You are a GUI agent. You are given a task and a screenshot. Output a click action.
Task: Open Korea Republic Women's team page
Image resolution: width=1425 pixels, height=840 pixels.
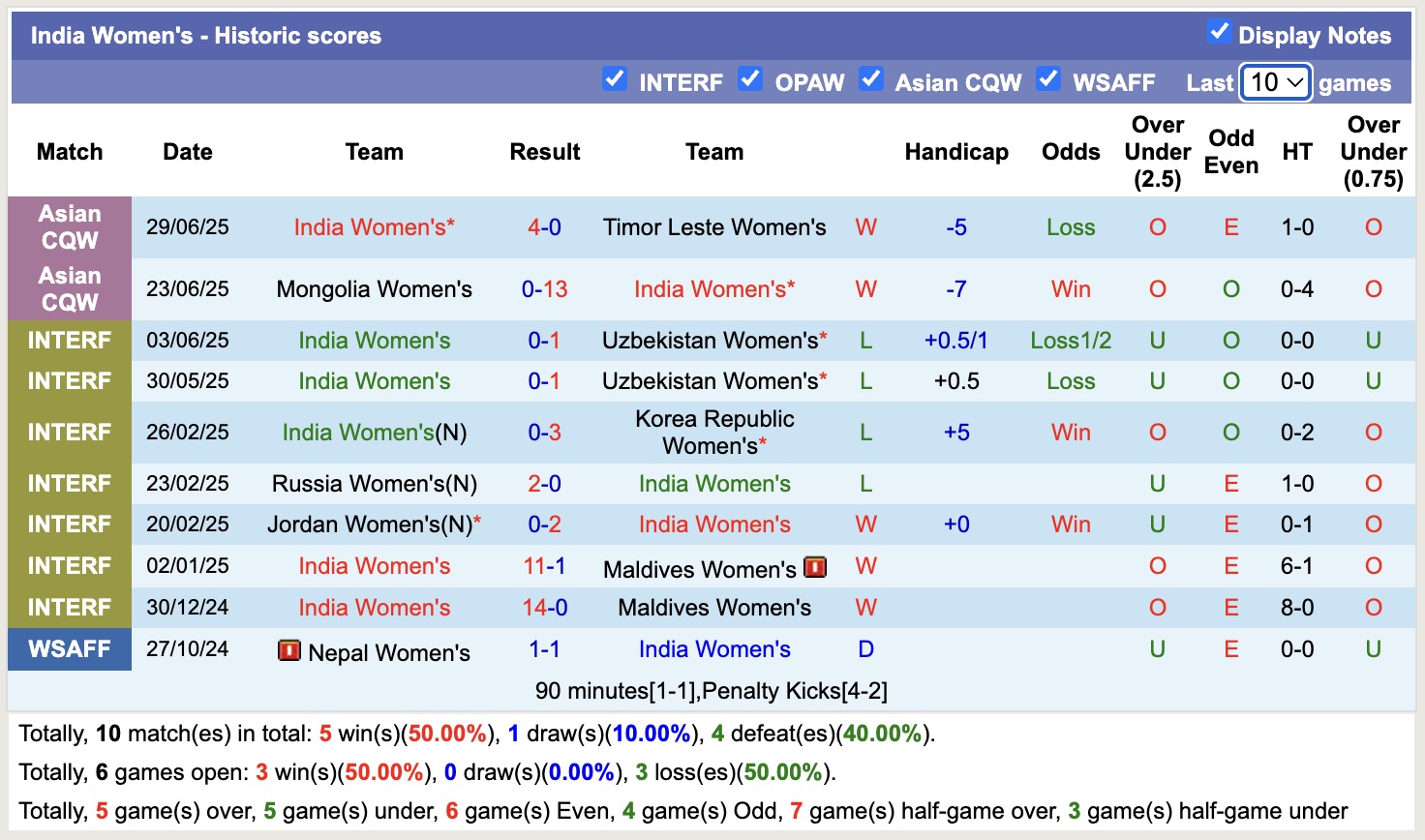[714, 433]
